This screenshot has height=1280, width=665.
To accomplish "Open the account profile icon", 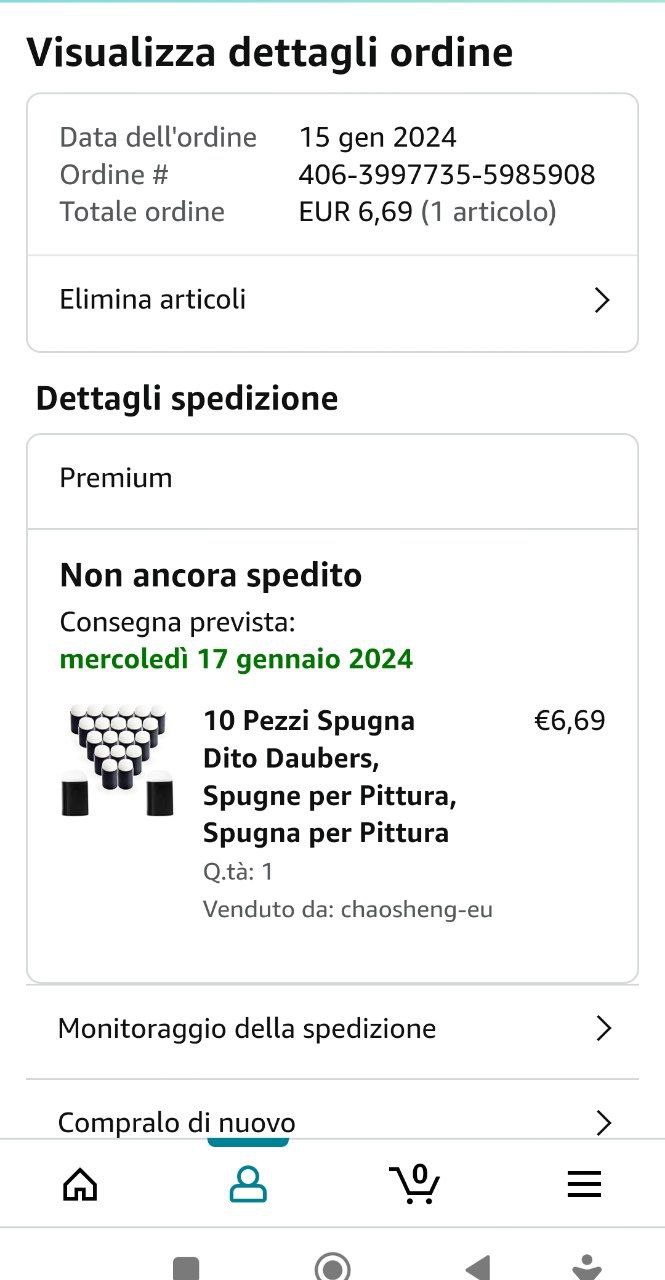I will coord(248,1184).
